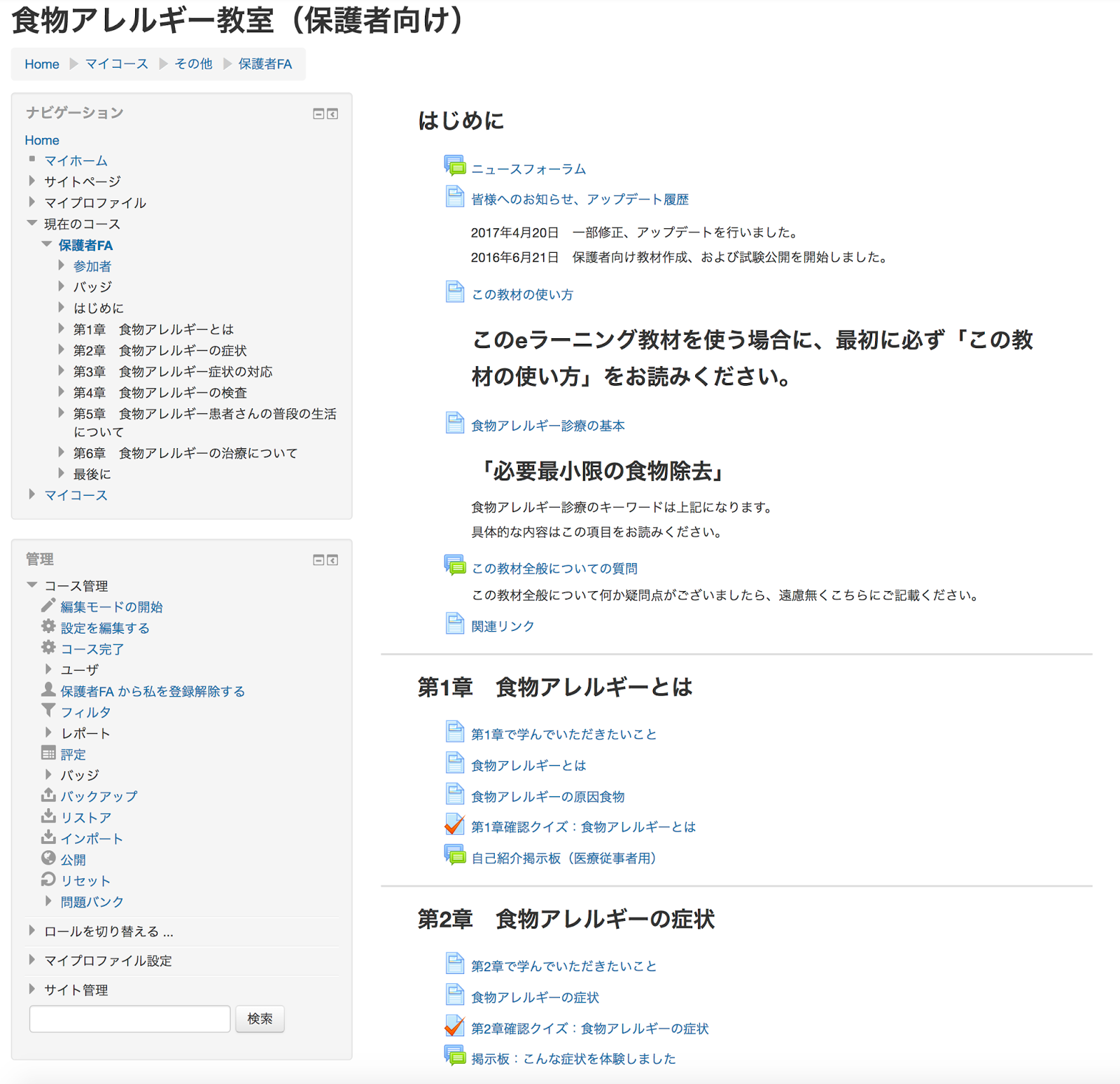Image resolution: width=1120 pixels, height=1084 pixels.
Task: Click the funnel icon next to フィルタ
Action: (x=48, y=710)
